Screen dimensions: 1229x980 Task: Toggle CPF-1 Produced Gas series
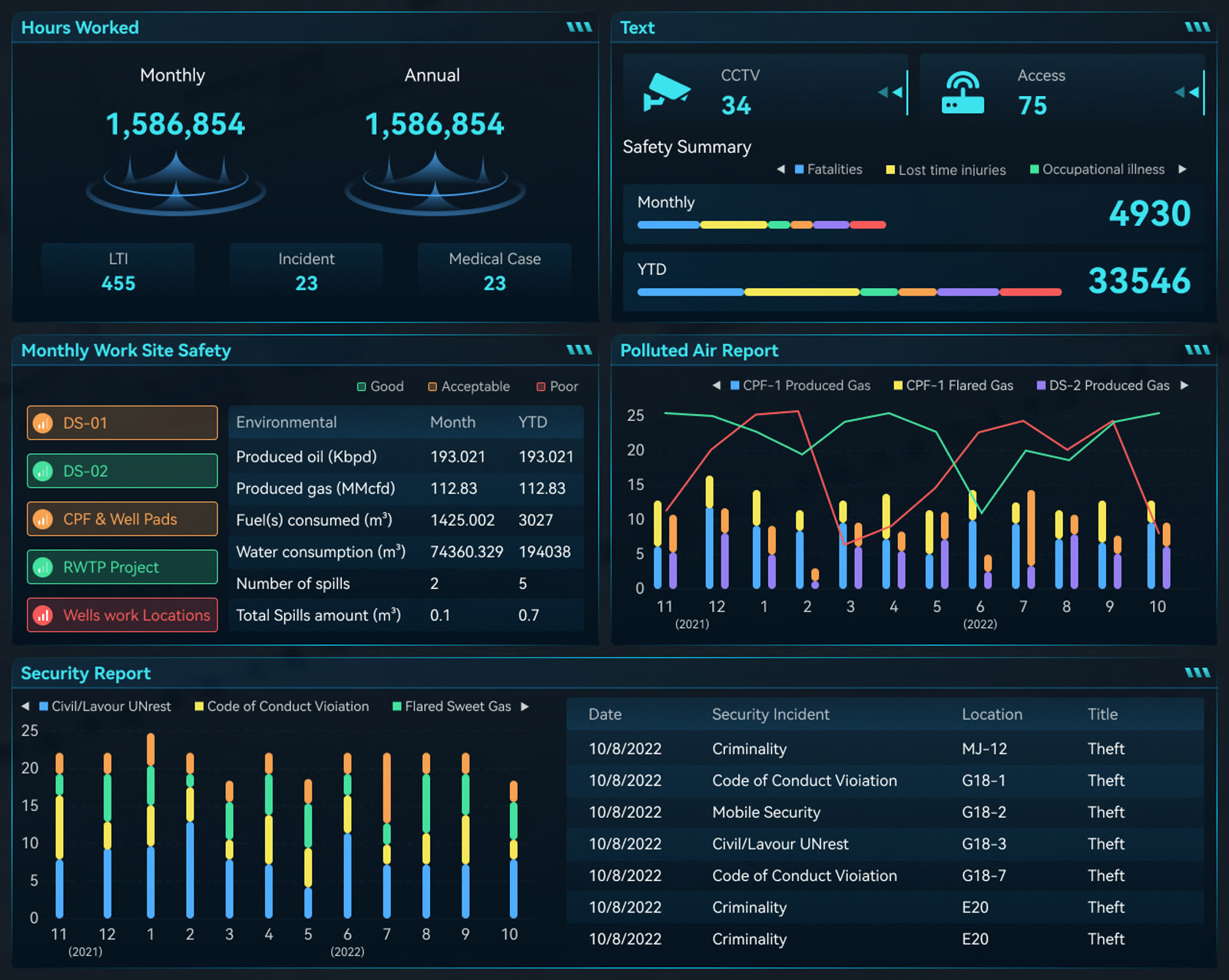click(x=800, y=386)
